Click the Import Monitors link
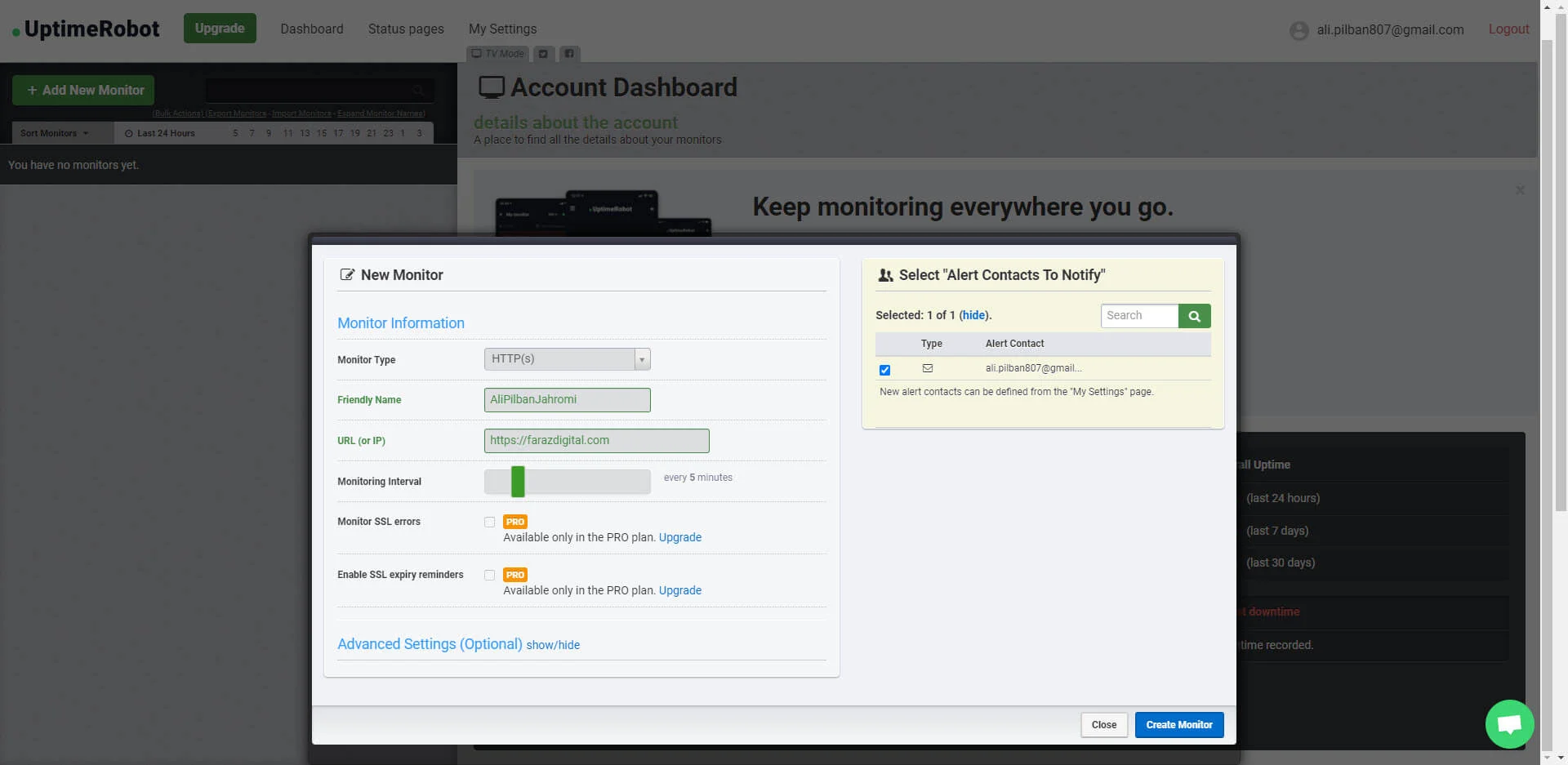 (x=301, y=113)
